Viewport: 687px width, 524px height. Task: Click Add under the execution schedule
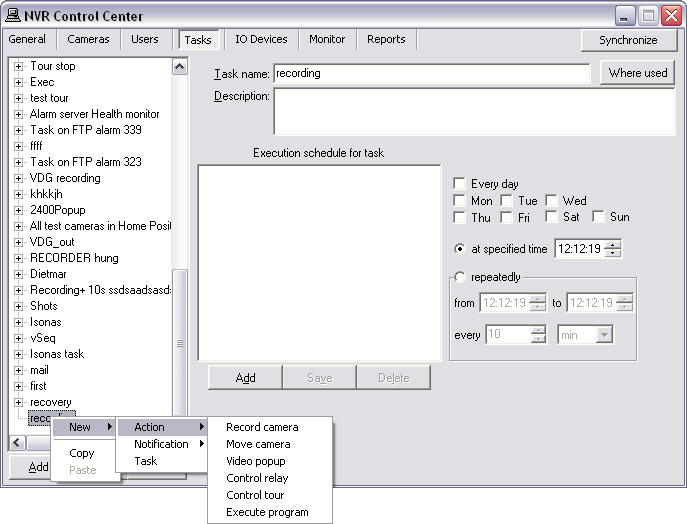tap(245, 378)
